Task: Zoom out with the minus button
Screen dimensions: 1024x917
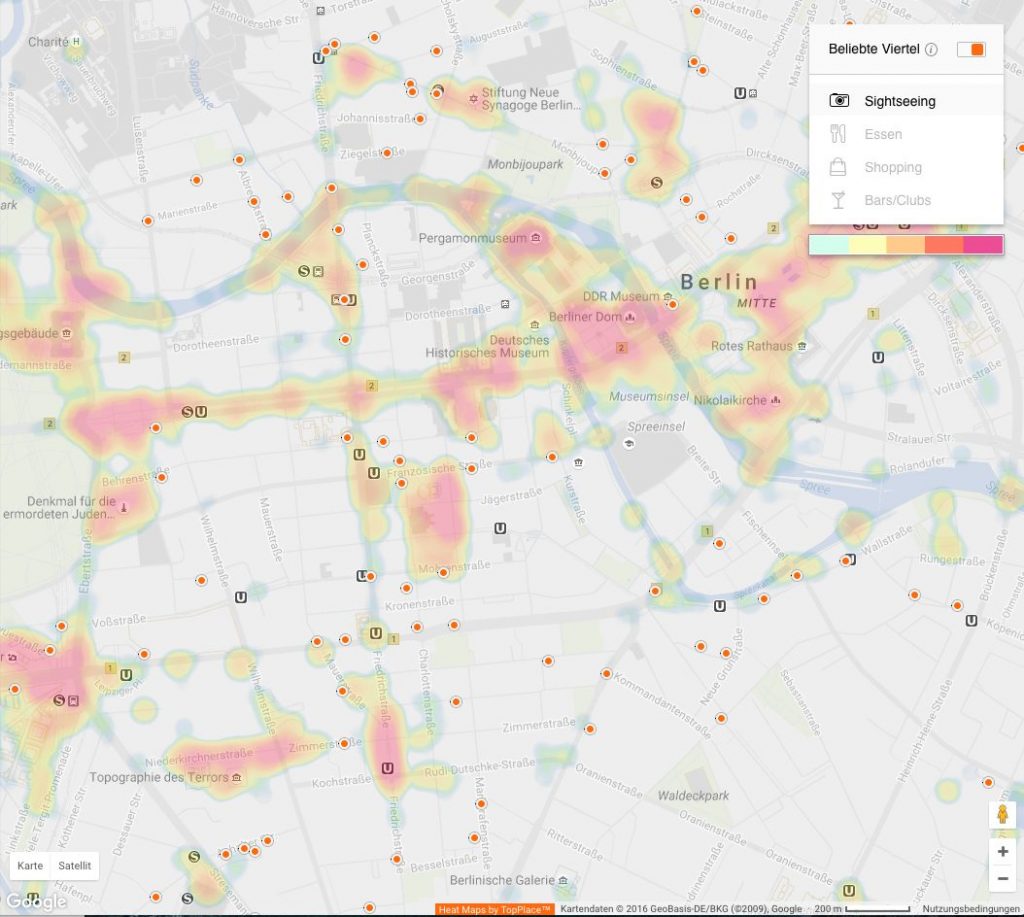Action: (x=1002, y=878)
